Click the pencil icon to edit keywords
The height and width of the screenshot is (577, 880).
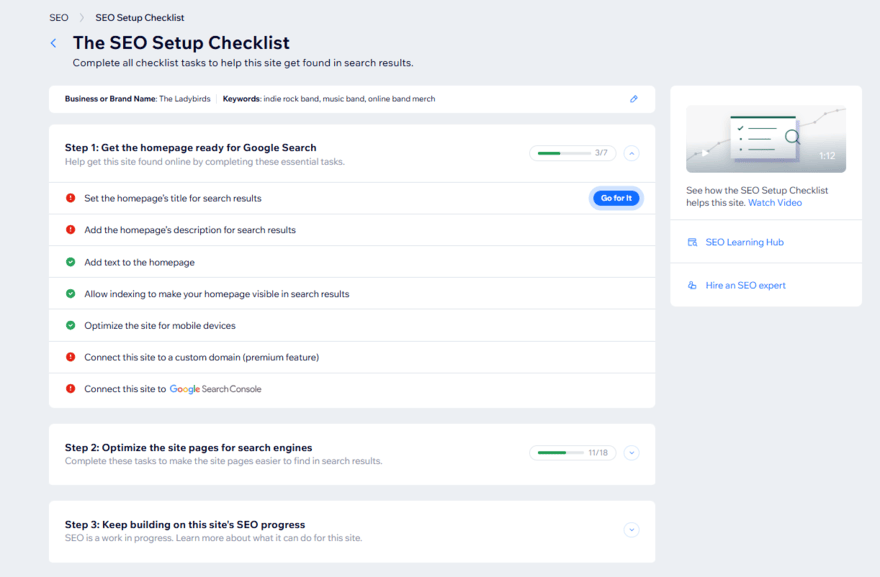[x=632, y=99]
